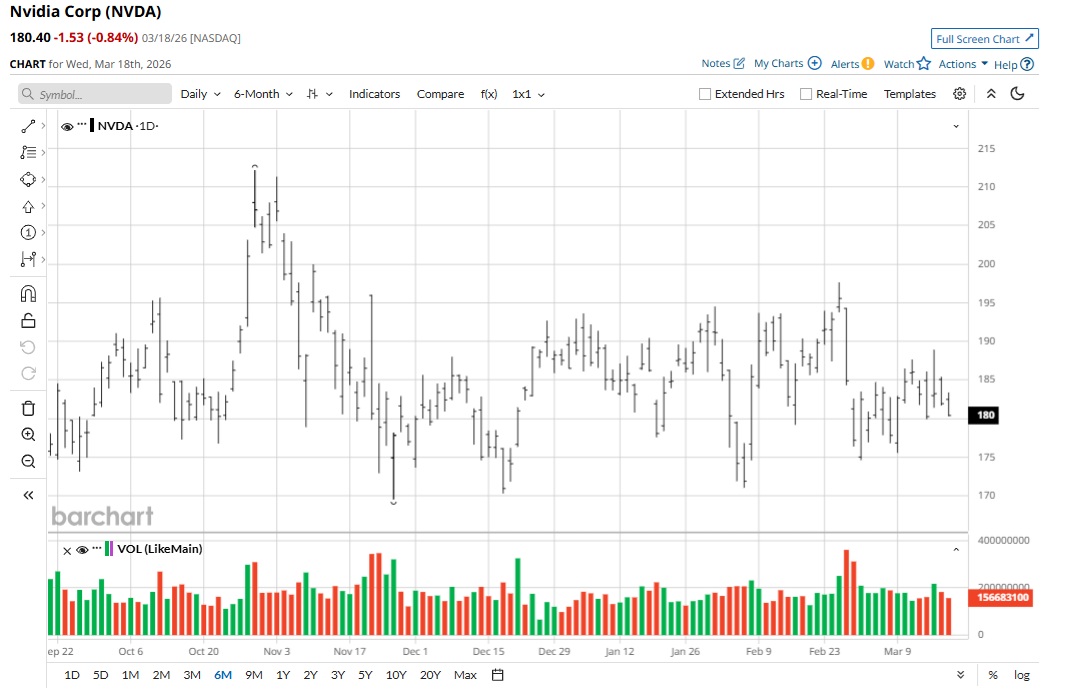
Task: Open the Fibonacci/list annotation tool
Action: click(28, 153)
